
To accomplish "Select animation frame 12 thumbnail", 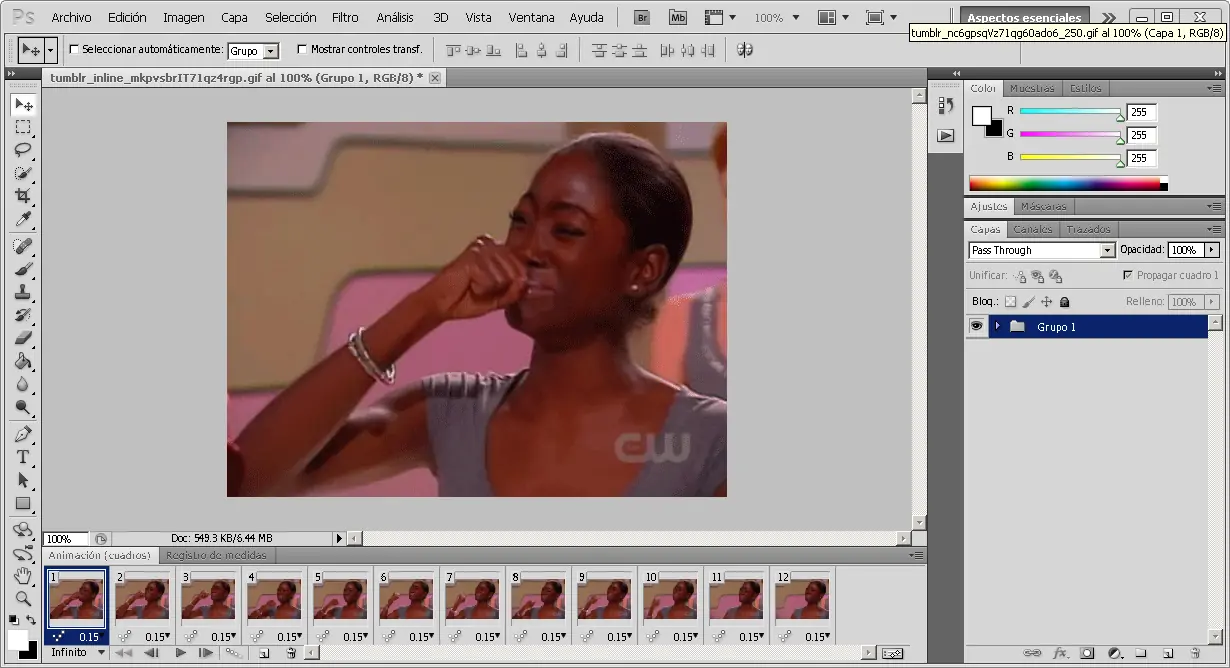I will coord(803,600).
